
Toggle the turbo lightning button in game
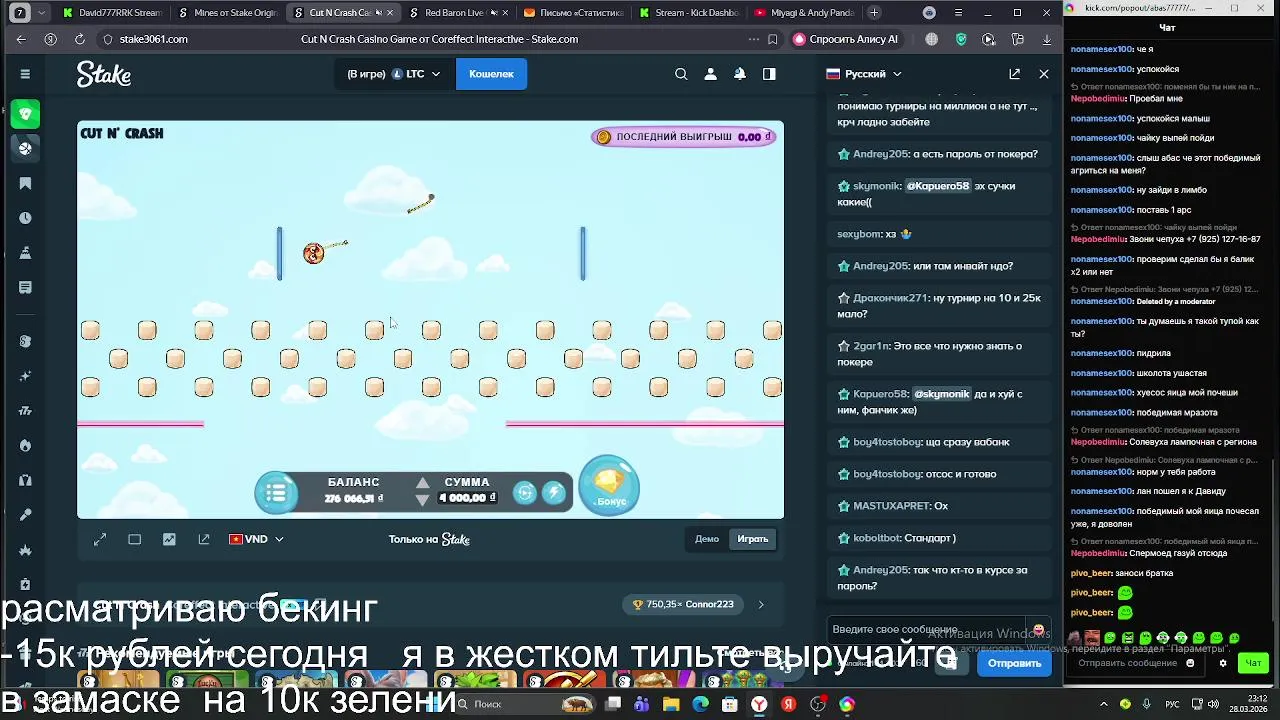click(554, 492)
